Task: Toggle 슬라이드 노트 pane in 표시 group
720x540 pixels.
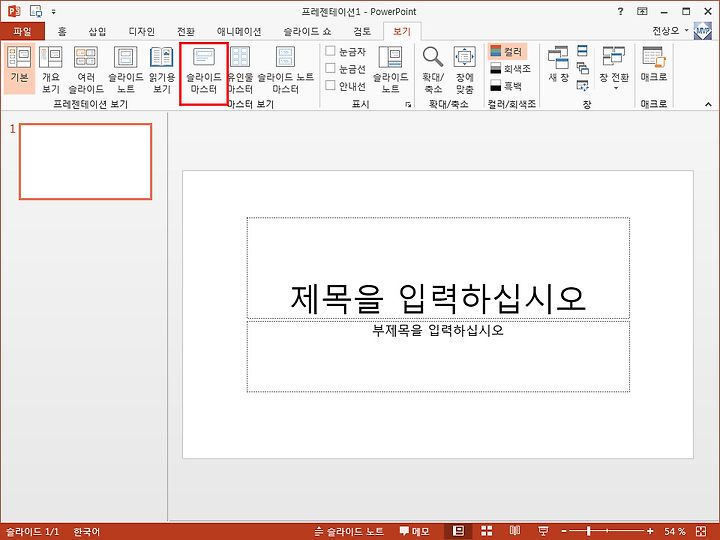Action: 390,69
